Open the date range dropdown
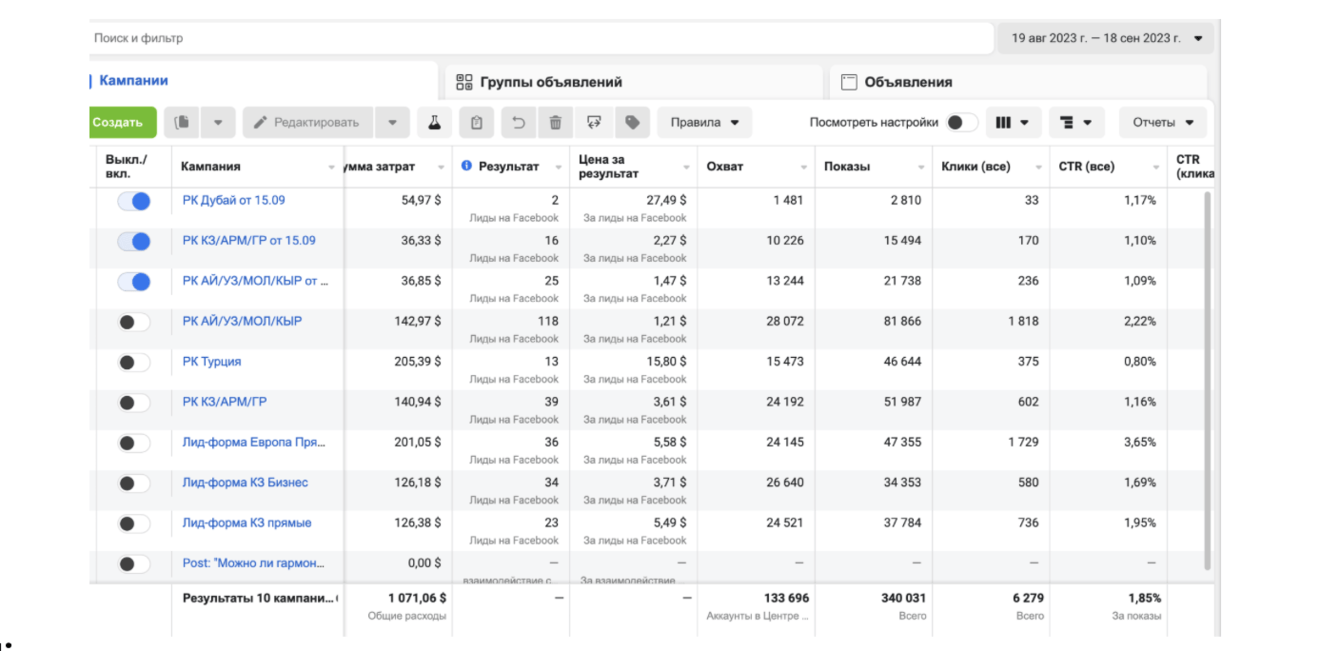This screenshot has width=1340, height=651. [x=1105, y=39]
